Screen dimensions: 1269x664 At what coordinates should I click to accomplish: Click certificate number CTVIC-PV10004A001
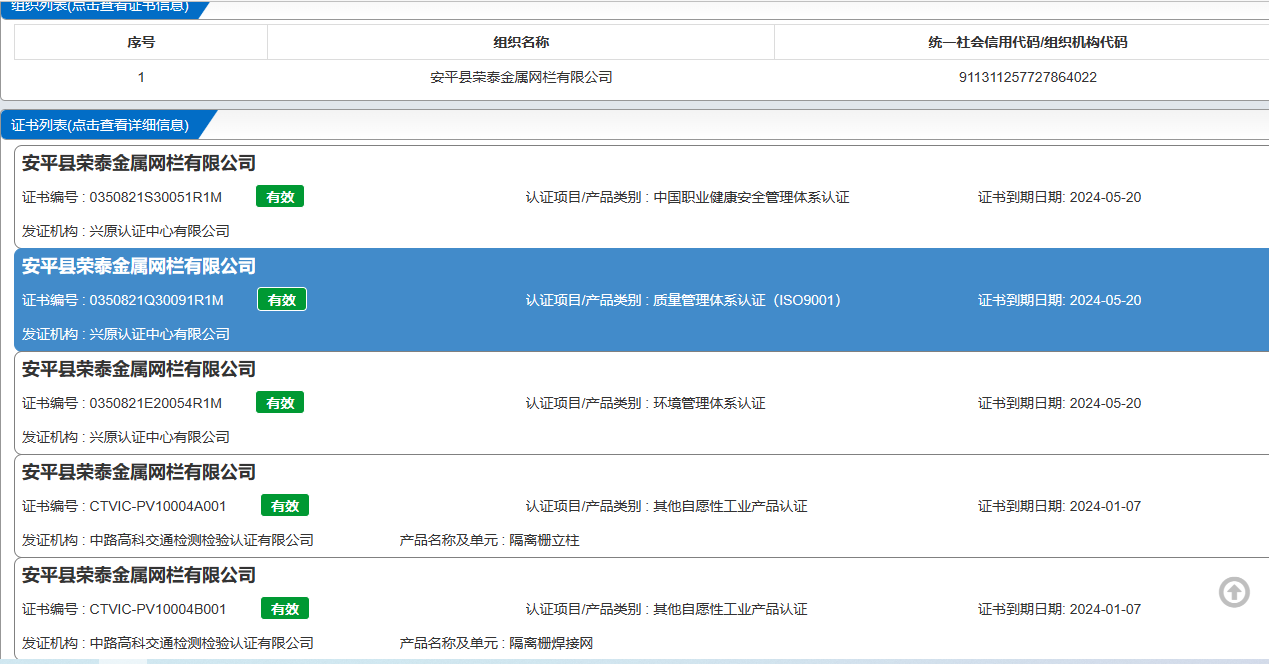[158, 506]
